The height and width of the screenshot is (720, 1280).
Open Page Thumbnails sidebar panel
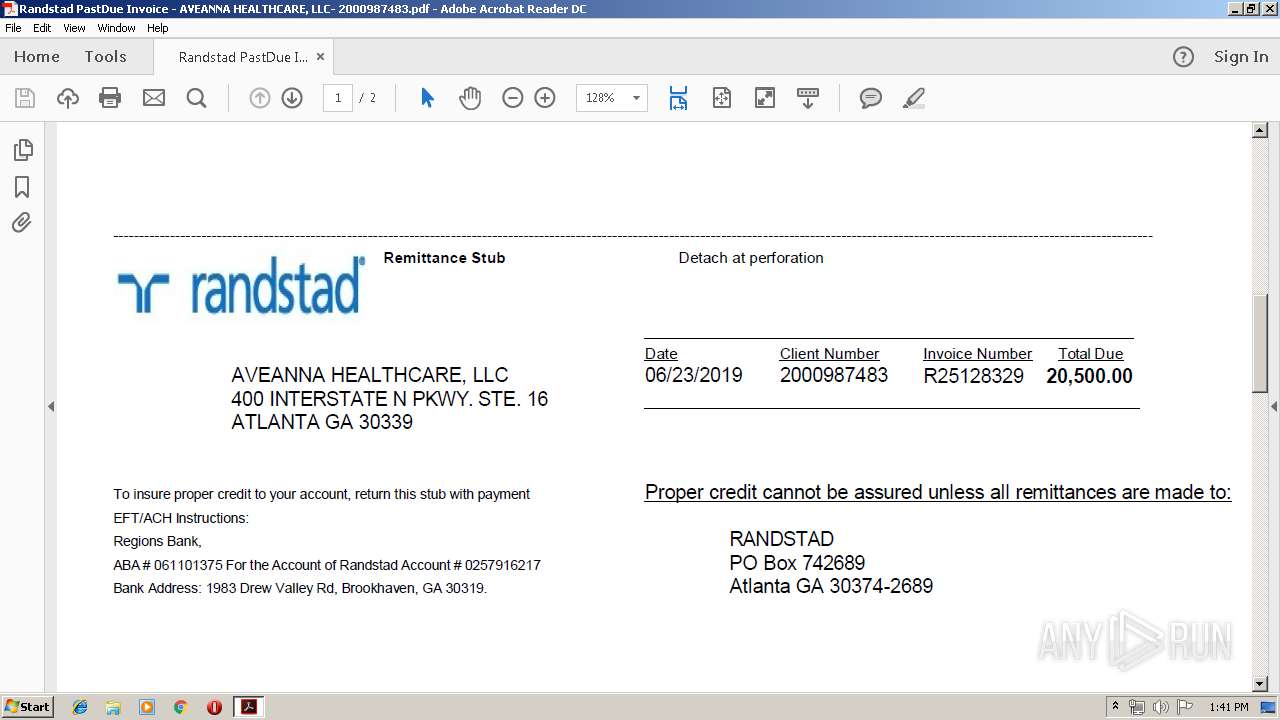coord(22,150)
